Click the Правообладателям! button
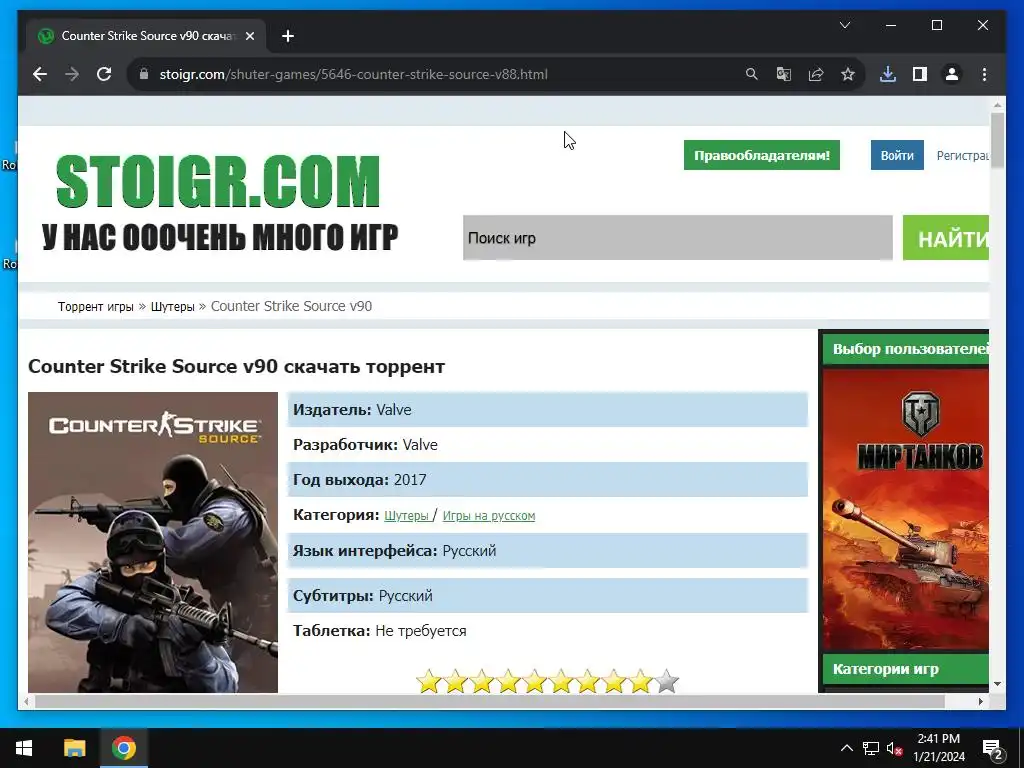Image resolution: width=1024 pixels, height=768 pixels. tap(761, 155)
